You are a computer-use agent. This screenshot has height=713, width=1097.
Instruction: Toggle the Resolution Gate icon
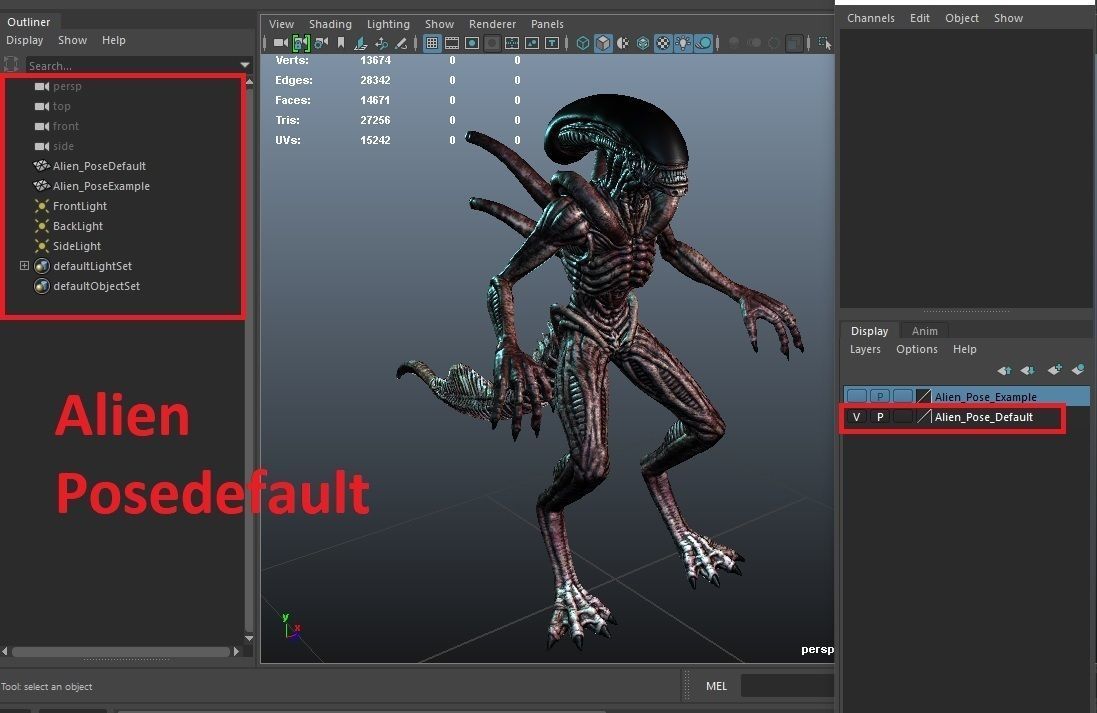click(472, 43)
